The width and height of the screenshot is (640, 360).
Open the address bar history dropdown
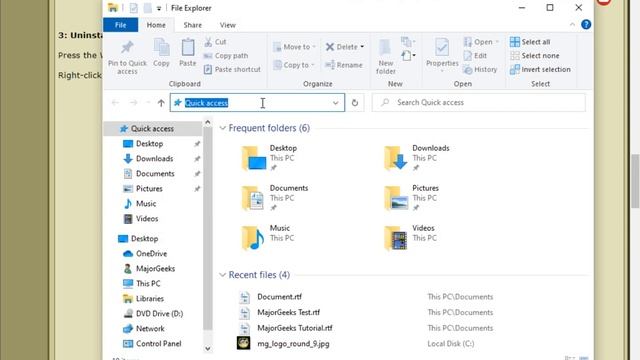(336, 103)
